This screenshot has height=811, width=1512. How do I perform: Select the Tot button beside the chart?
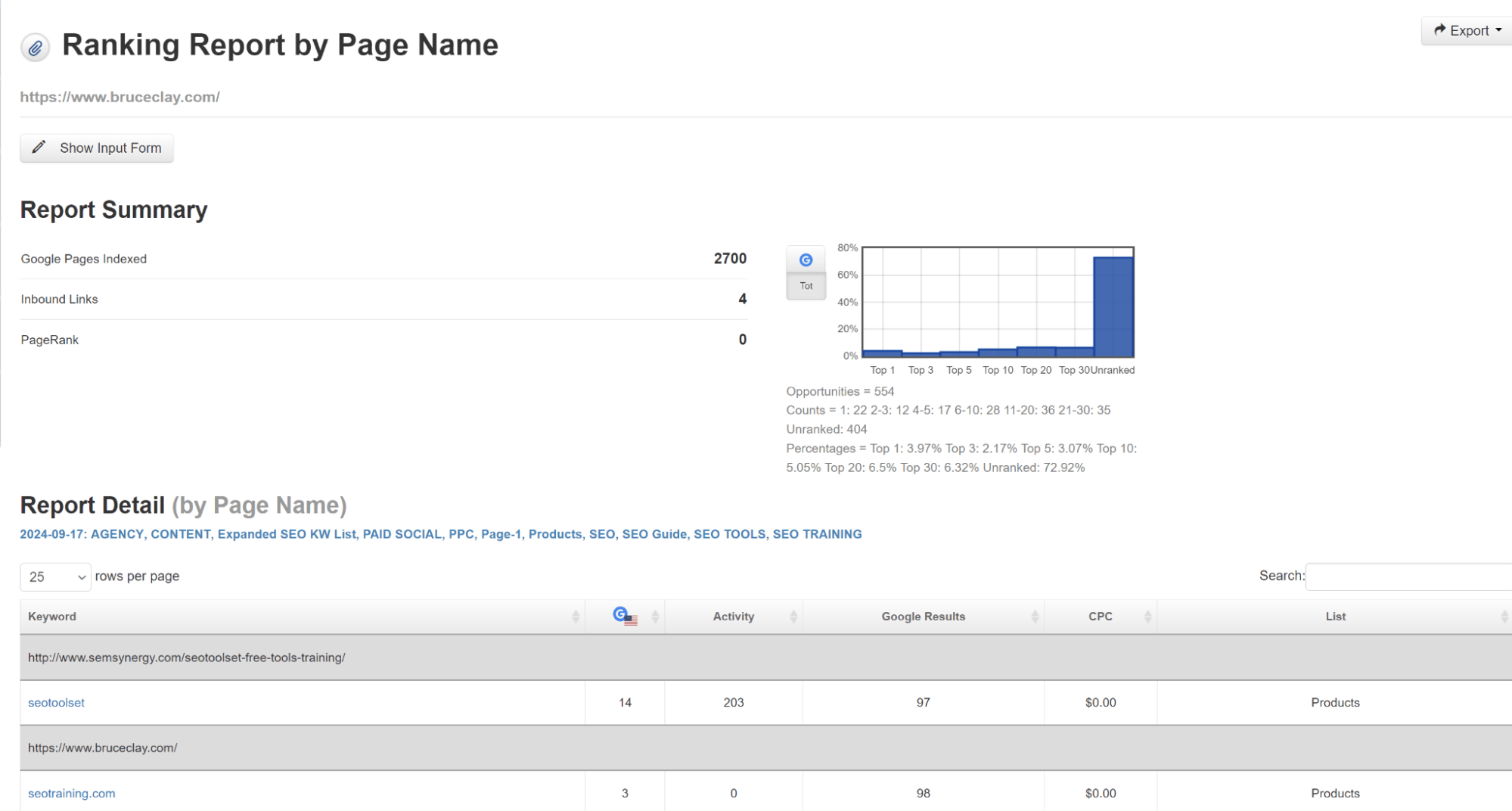[x=806, y=286]
